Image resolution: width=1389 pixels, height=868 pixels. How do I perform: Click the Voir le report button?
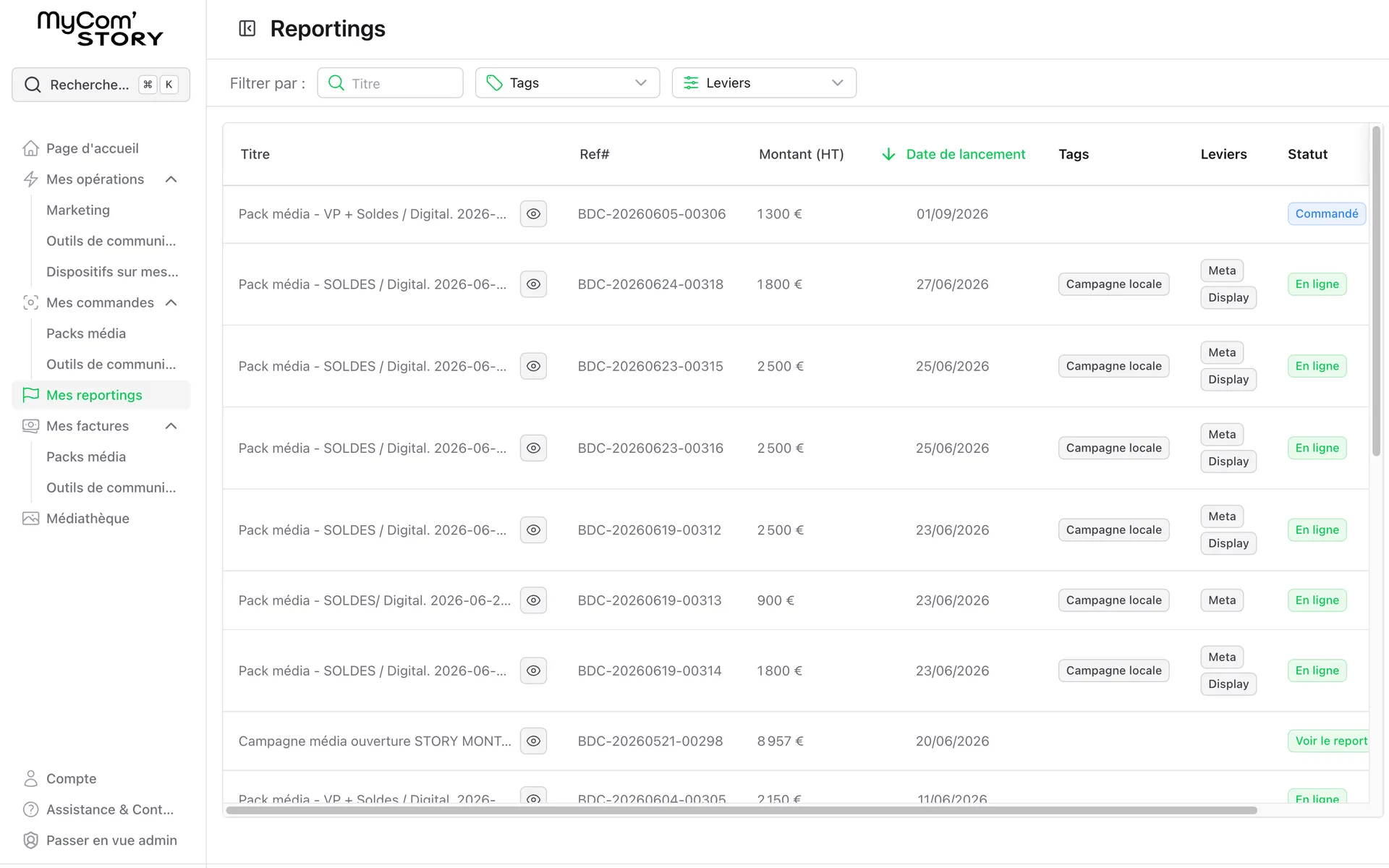coord(1329,741)
